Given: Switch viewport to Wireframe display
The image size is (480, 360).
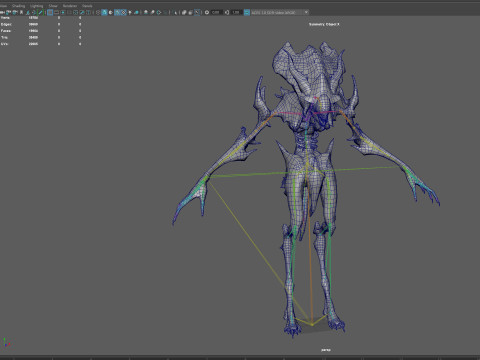Looking at the screenshot, I should (x=98, y=12).
